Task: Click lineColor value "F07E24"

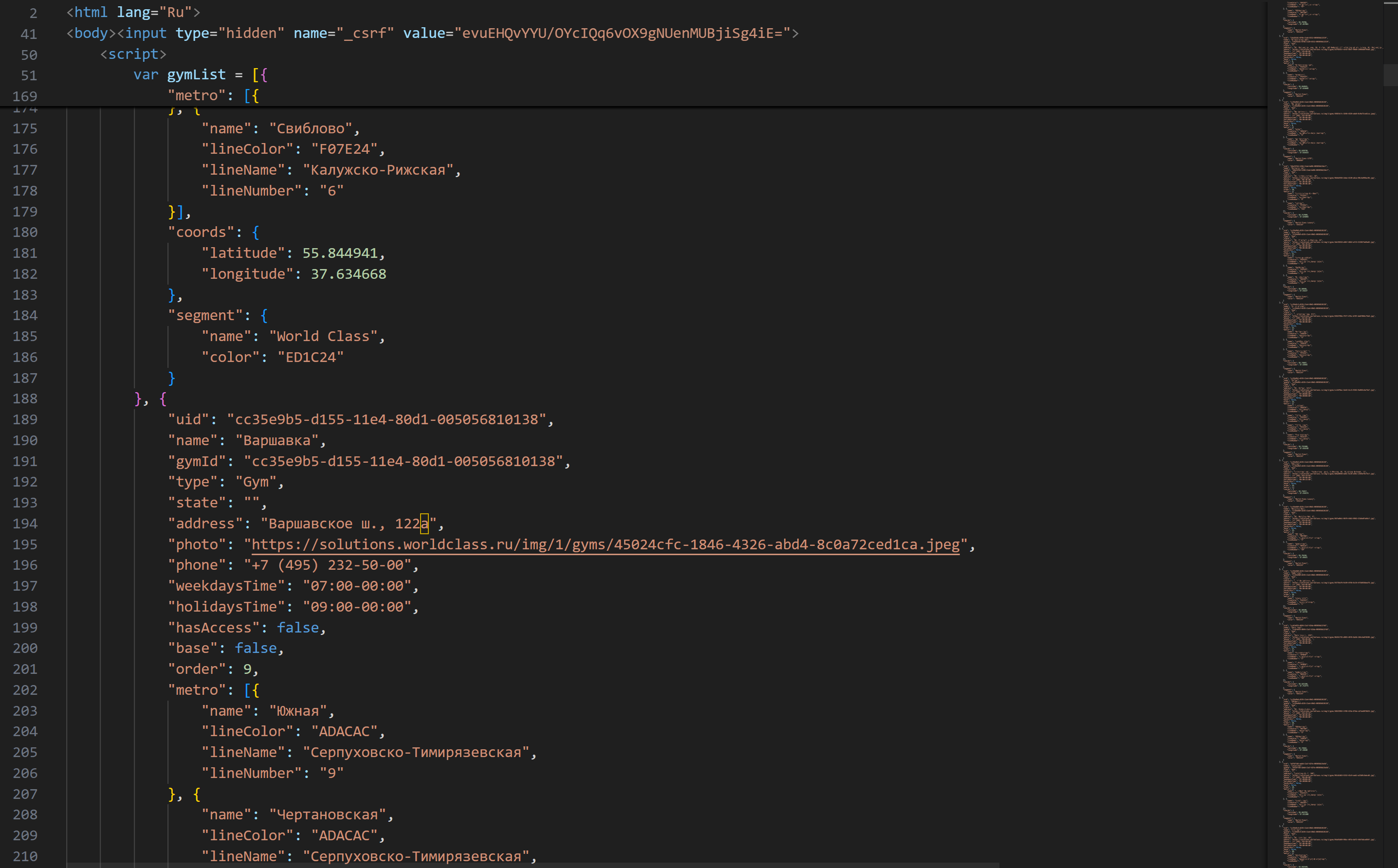Action: pos(344,149)
